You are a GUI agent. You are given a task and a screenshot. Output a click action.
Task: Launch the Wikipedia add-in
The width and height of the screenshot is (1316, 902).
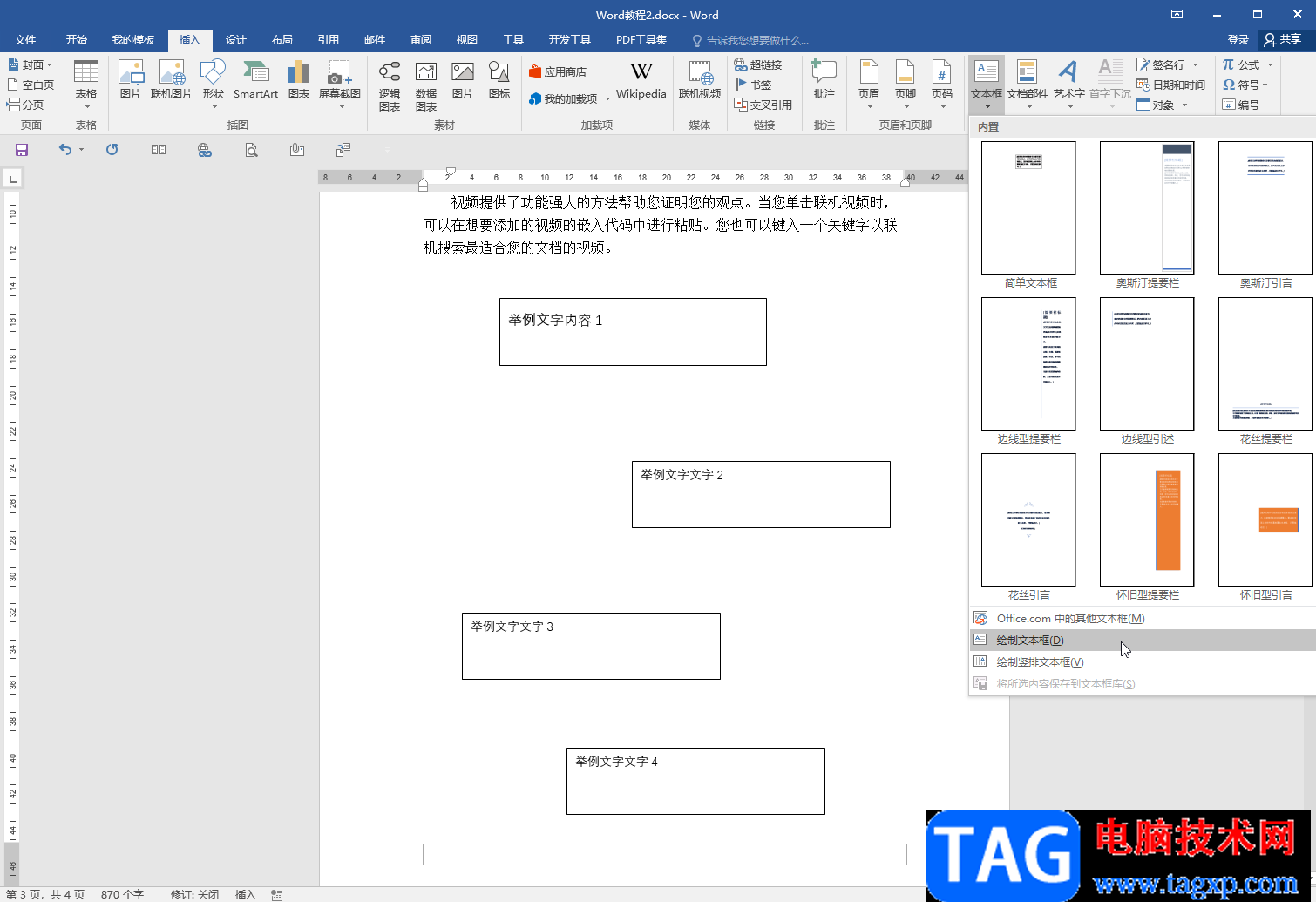pyautogui.click(x=641, y=80)
